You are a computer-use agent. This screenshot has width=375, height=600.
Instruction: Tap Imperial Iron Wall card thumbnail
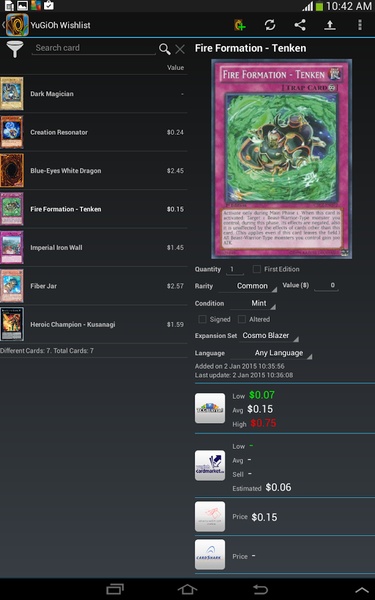pos(12,248)
